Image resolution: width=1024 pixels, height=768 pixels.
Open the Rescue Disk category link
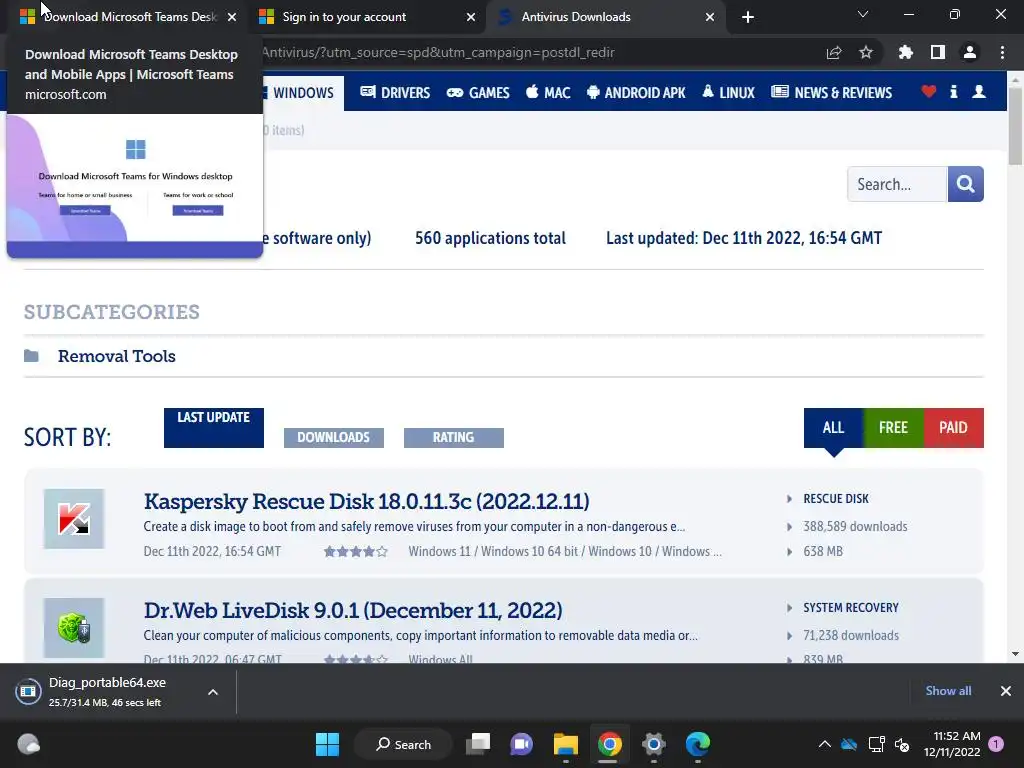click(x=836, y=499)
